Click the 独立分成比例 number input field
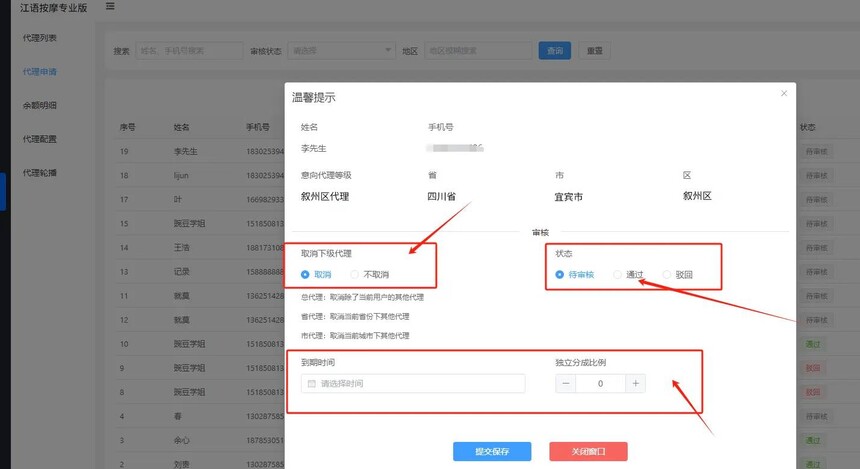Screen dimensions: 860x469 pyautogui.click(x=601, y=383)
